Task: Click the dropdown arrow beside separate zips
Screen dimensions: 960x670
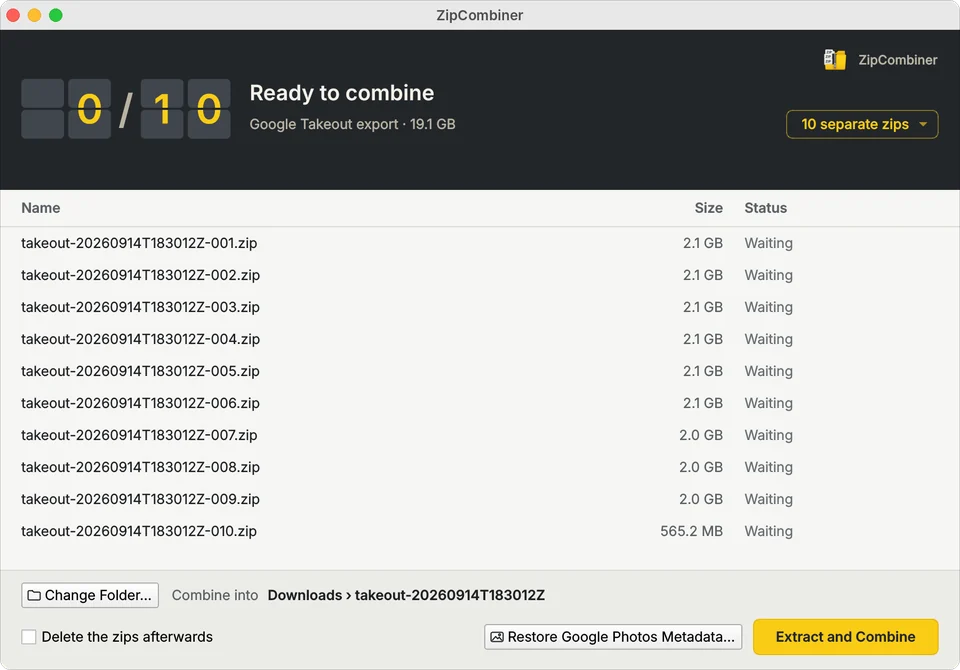Action: [923, 124]
